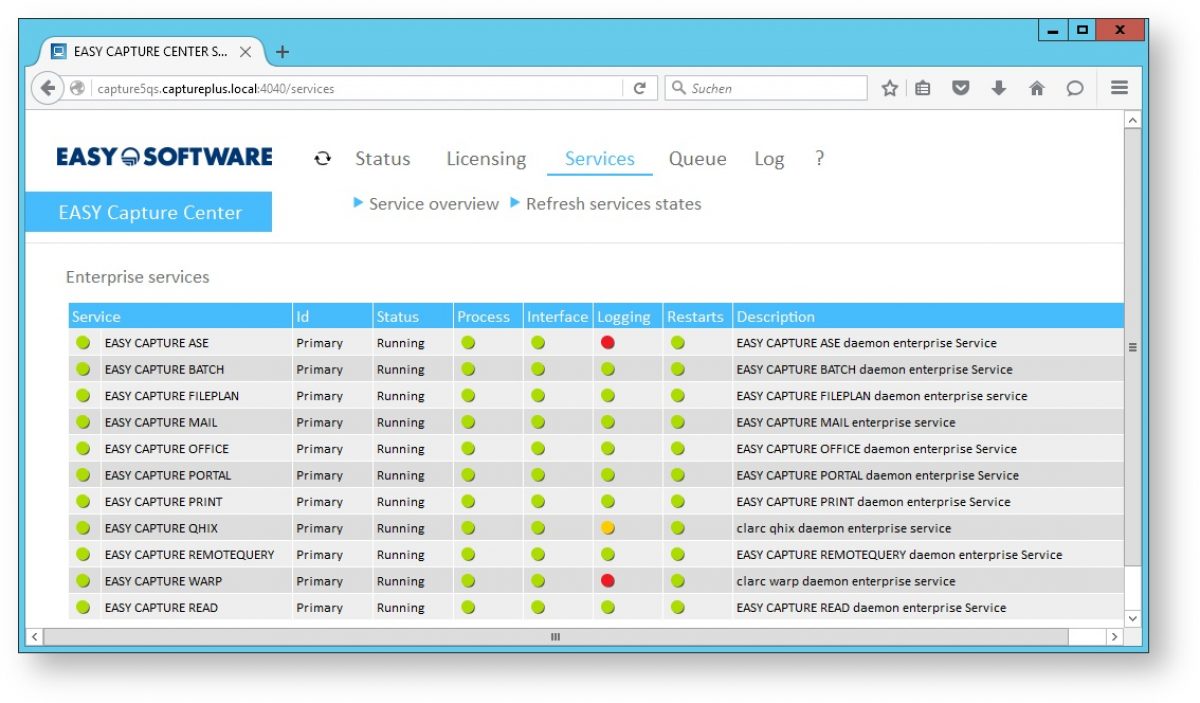Click the red Logging indicator for EASY CAPTURE WARP
This screenshot has height=703, width=1200.
click(x=607, y=581)
